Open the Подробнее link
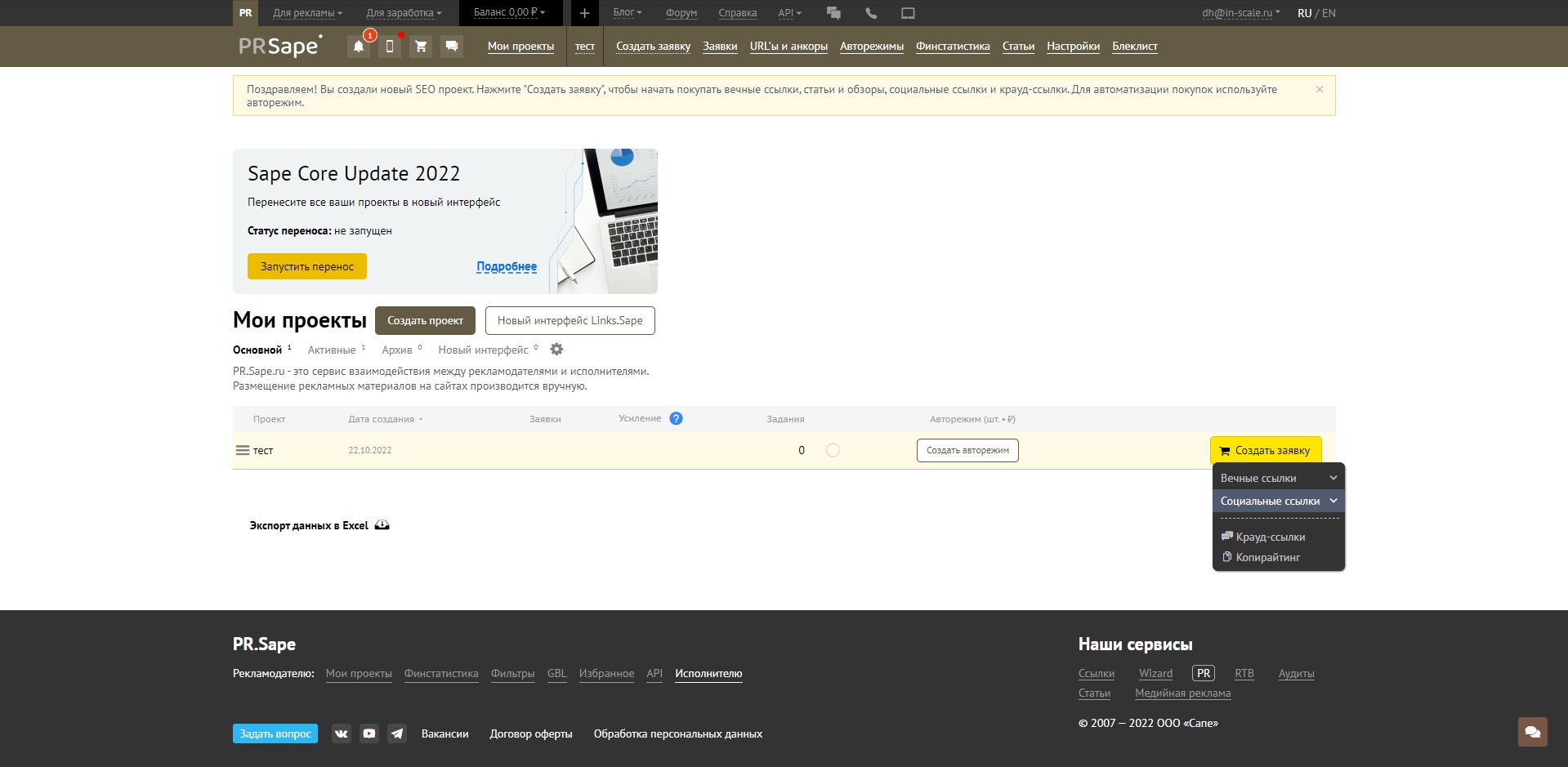1568x767 pixels. pyautogui.click(x=507, y=266)
